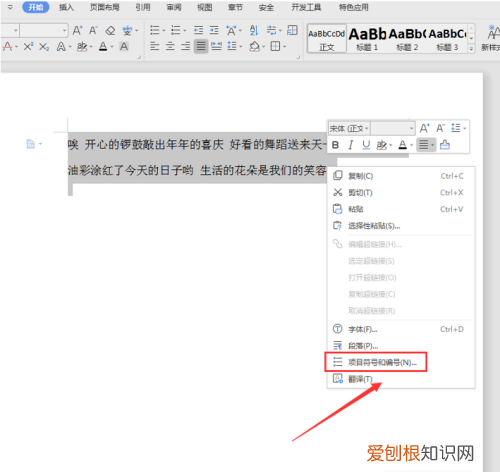500x472 pixels.
Task: Toggle strikethrough A in the ribbon
Action: point(7,47)
